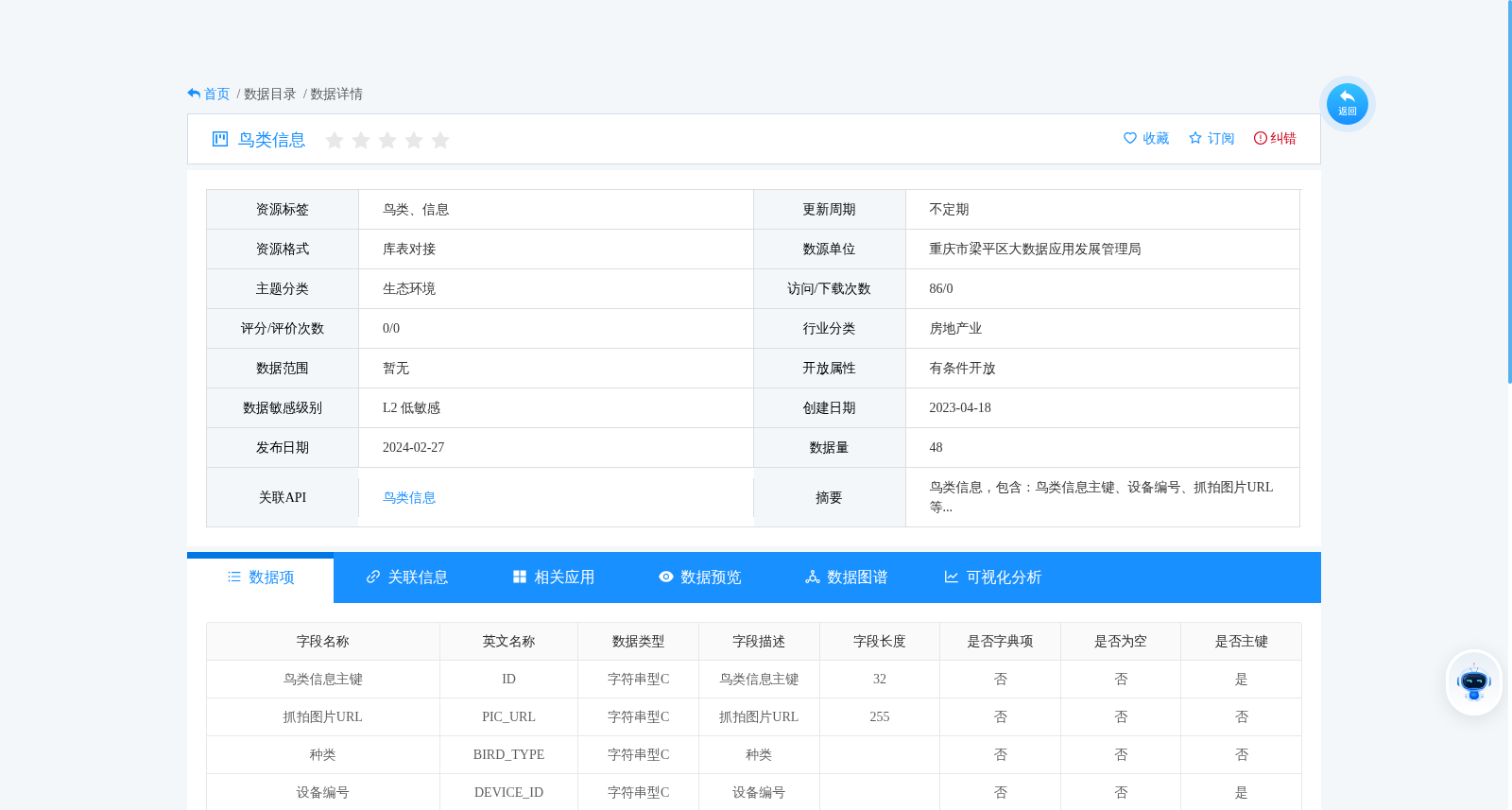Rate two stars for 鸟类信息
Viewport: 1512px width, 810px height.
click(361, 140)
